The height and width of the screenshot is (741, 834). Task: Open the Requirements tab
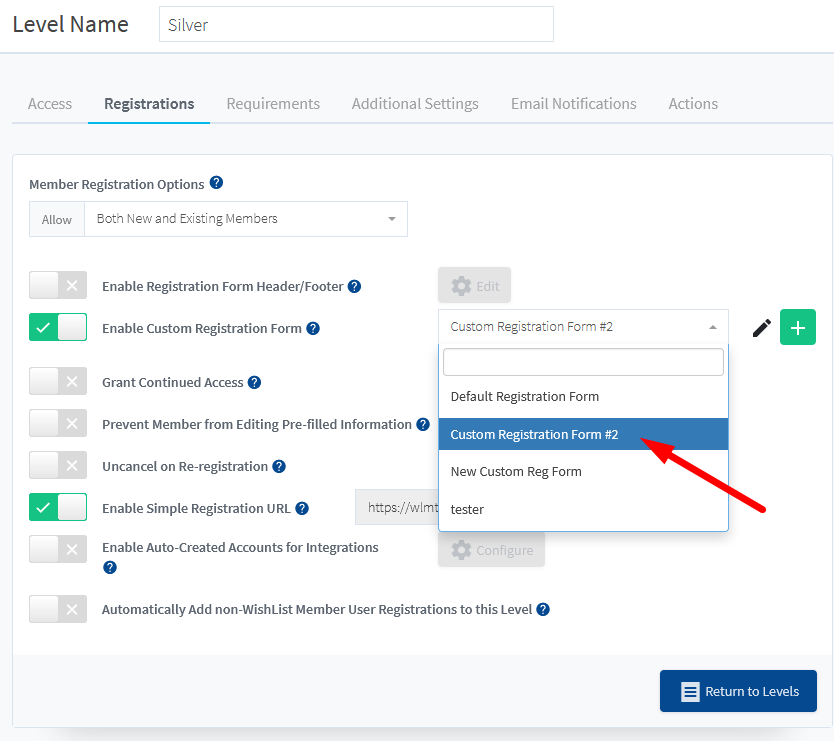[273, 104]
